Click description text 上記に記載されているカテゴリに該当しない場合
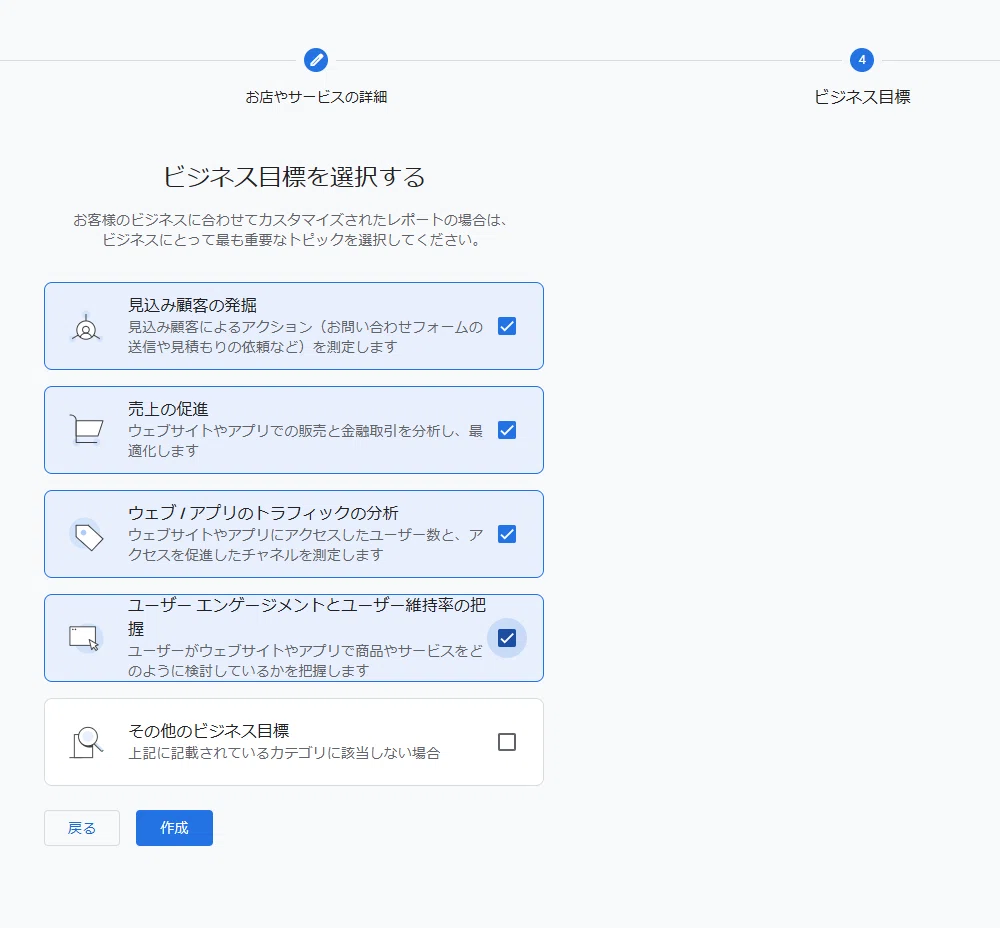Screen dimensions: 1000x928 (284, 753)
